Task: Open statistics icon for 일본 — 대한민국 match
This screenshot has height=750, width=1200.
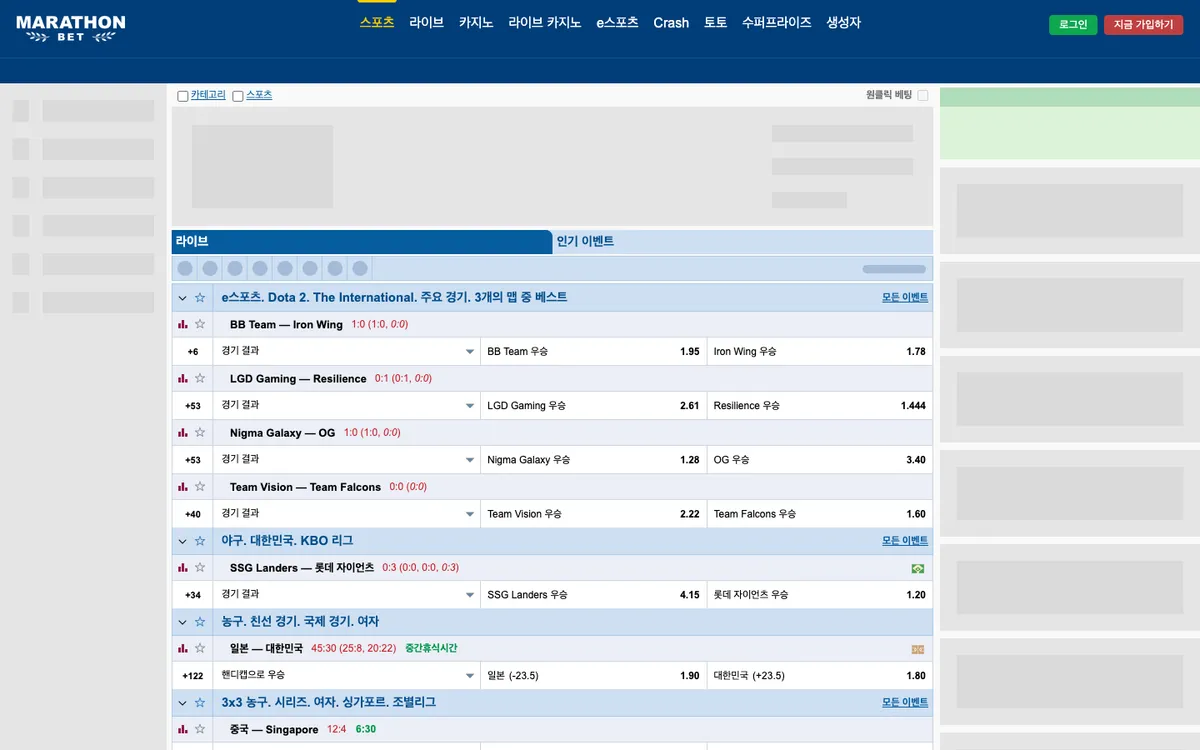Action: (183, 648)
